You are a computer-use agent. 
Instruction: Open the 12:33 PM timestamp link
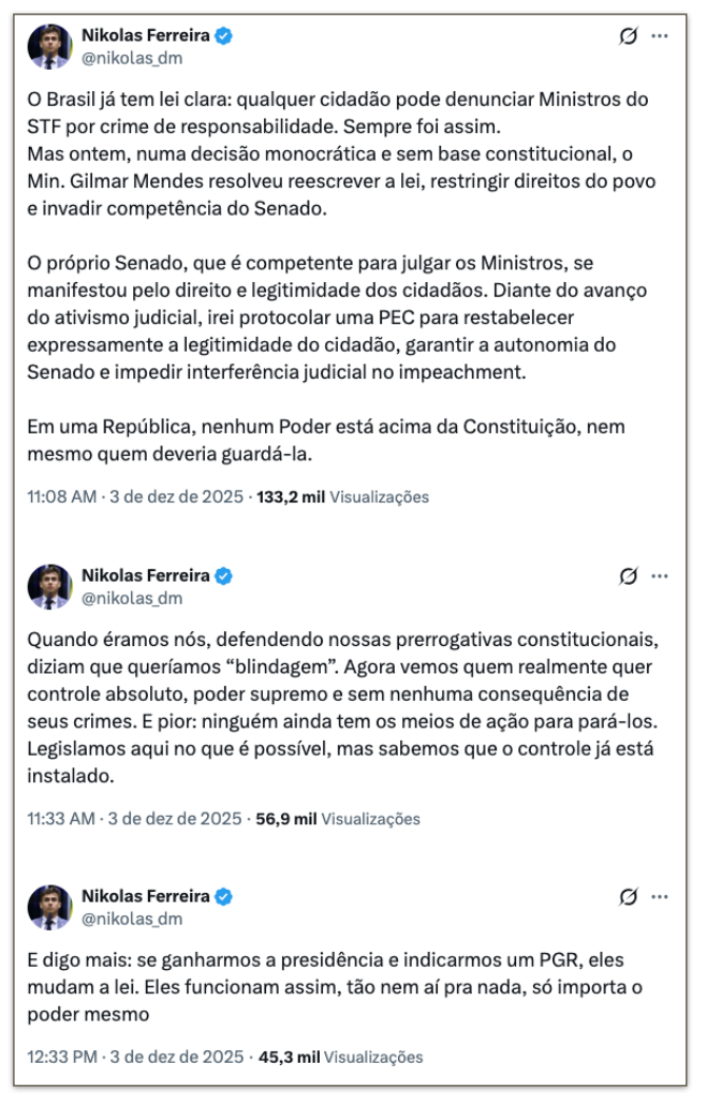click(x=134, y=1057)
